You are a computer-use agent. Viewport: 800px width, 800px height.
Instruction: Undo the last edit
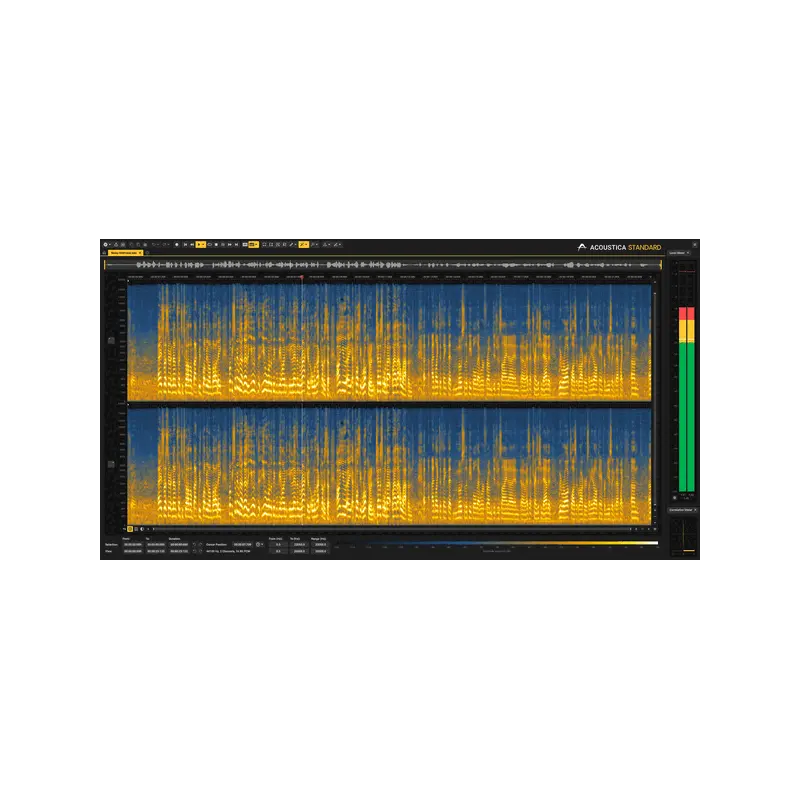pyautogui.click(x=154, y=245)
